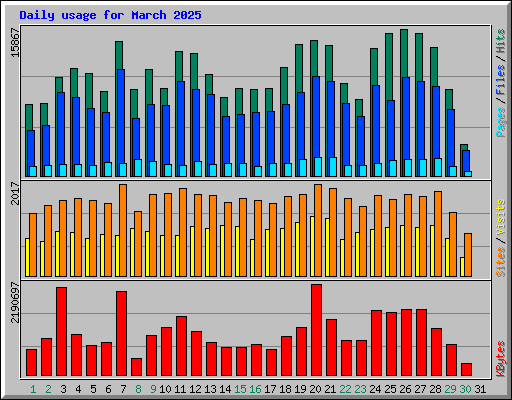Click the day 30 label on the x-axis
The image size is (512, 400).
point(465,389)
